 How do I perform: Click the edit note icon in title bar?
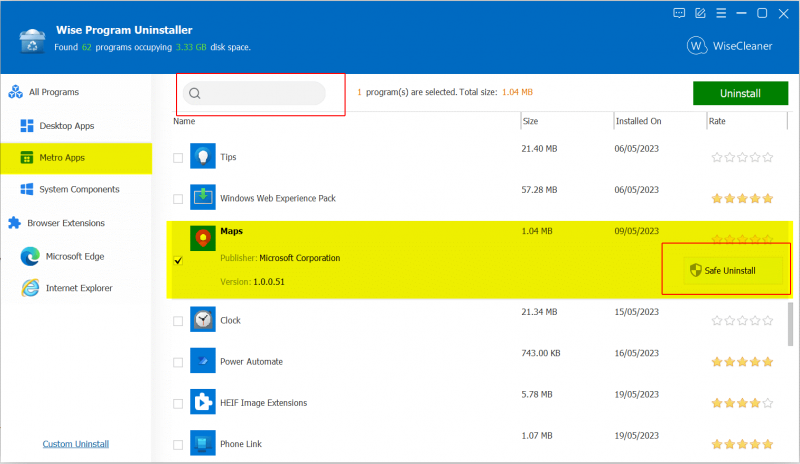(700, 13)
